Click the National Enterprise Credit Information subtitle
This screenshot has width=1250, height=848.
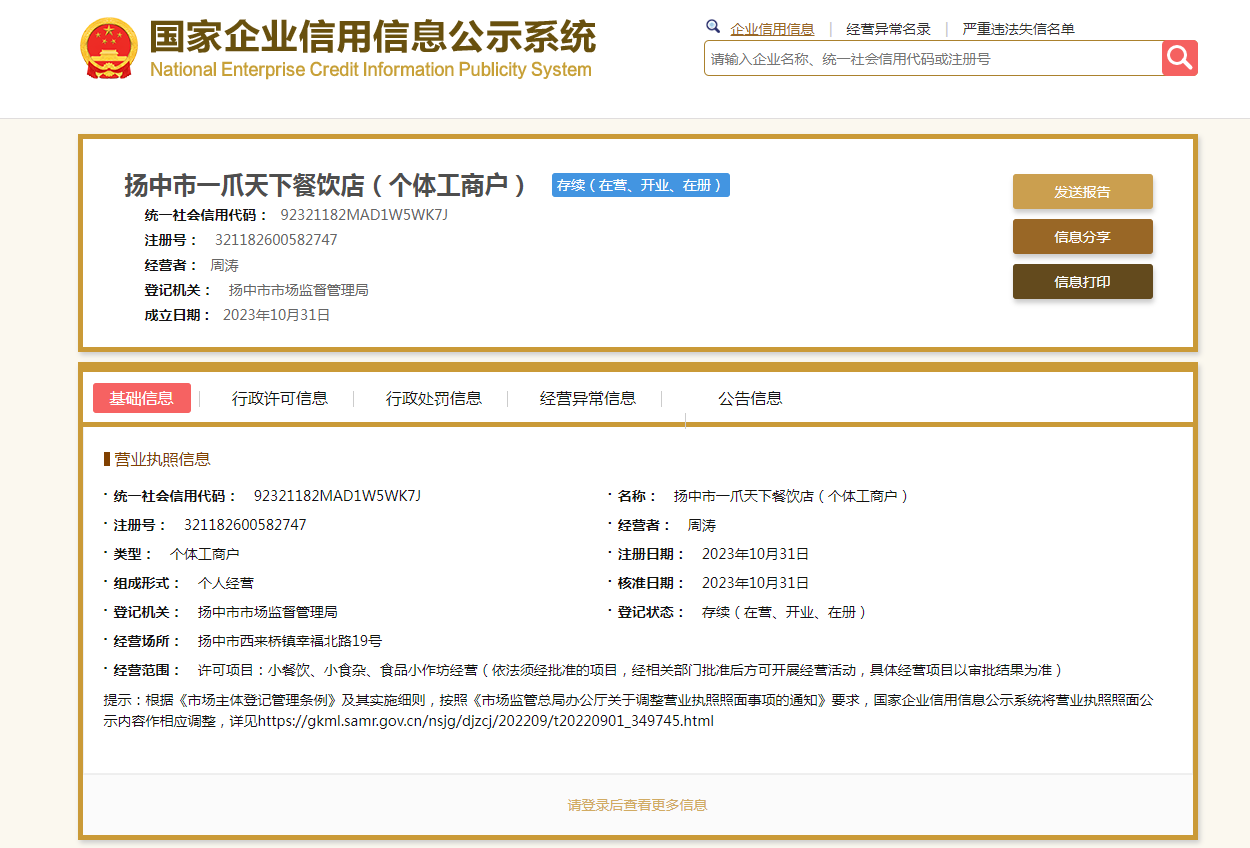[370, 70]
